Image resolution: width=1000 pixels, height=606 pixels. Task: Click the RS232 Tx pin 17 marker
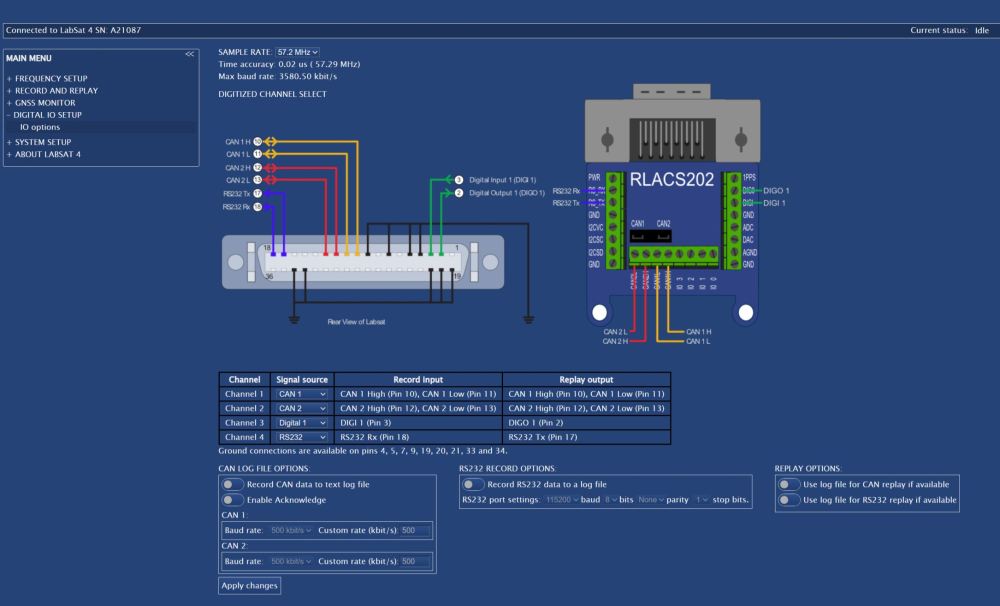tap(257, 193)
